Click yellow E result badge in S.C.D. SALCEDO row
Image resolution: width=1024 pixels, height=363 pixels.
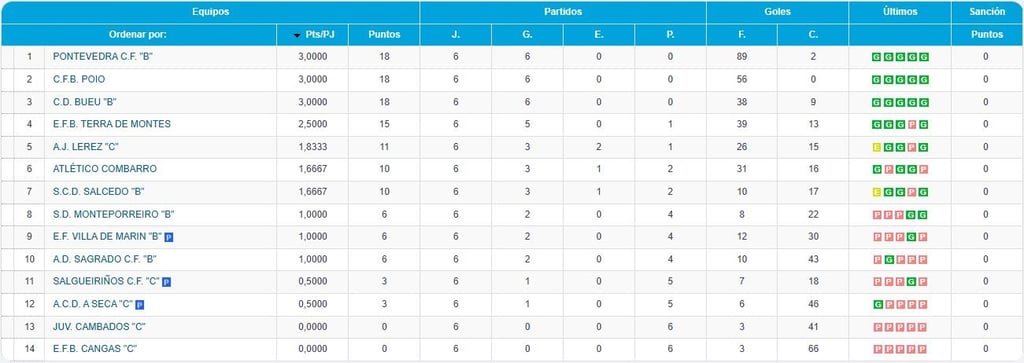[x=877, y=192]
